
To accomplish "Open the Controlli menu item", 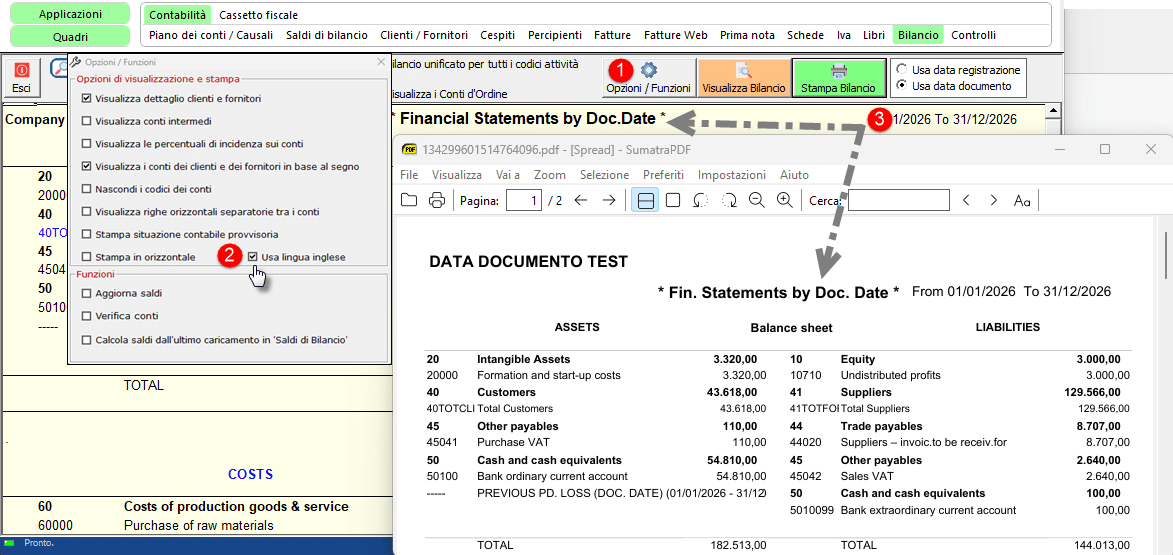I will coord(973,35).
